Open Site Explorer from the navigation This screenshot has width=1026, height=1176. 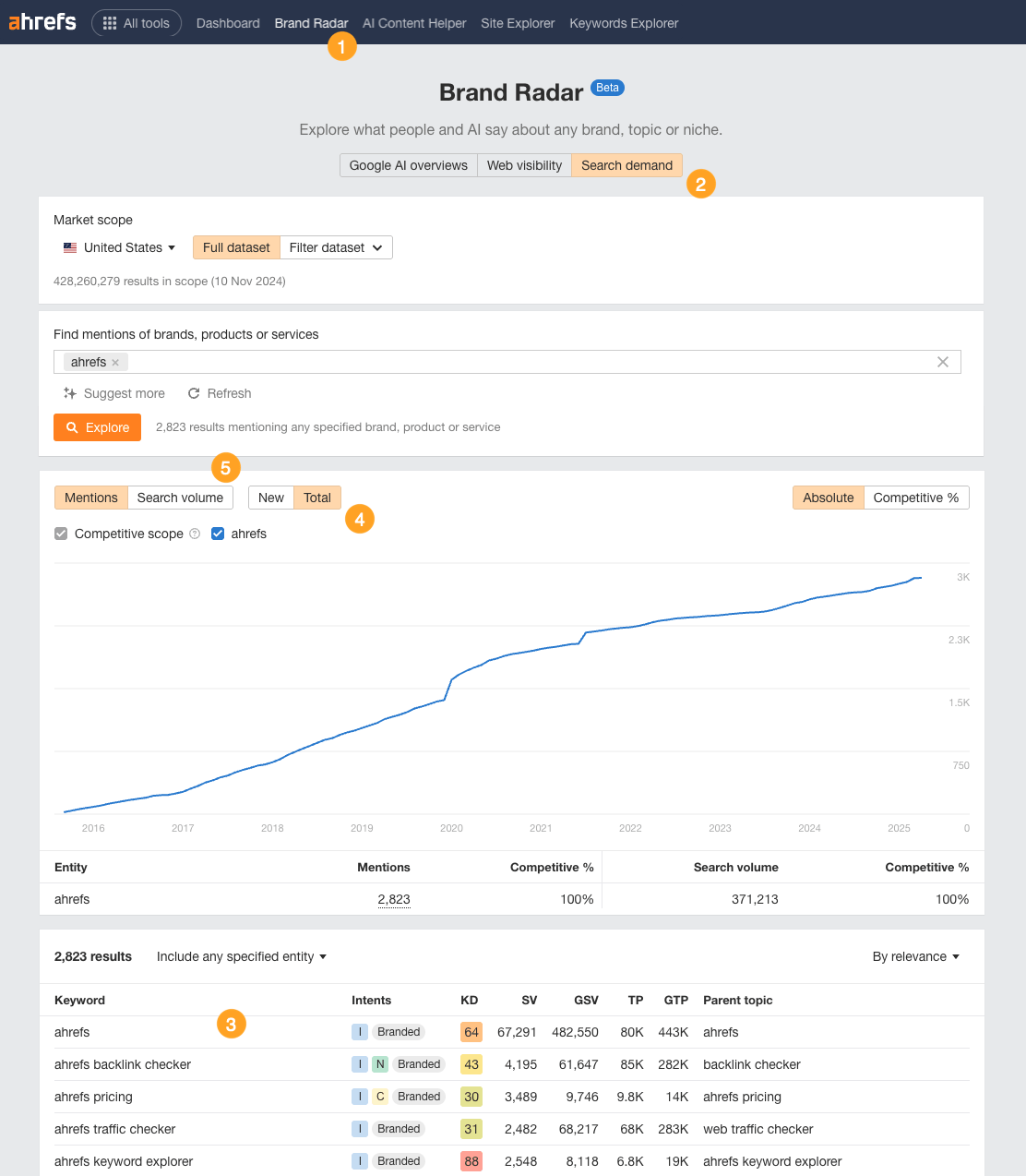518,22
